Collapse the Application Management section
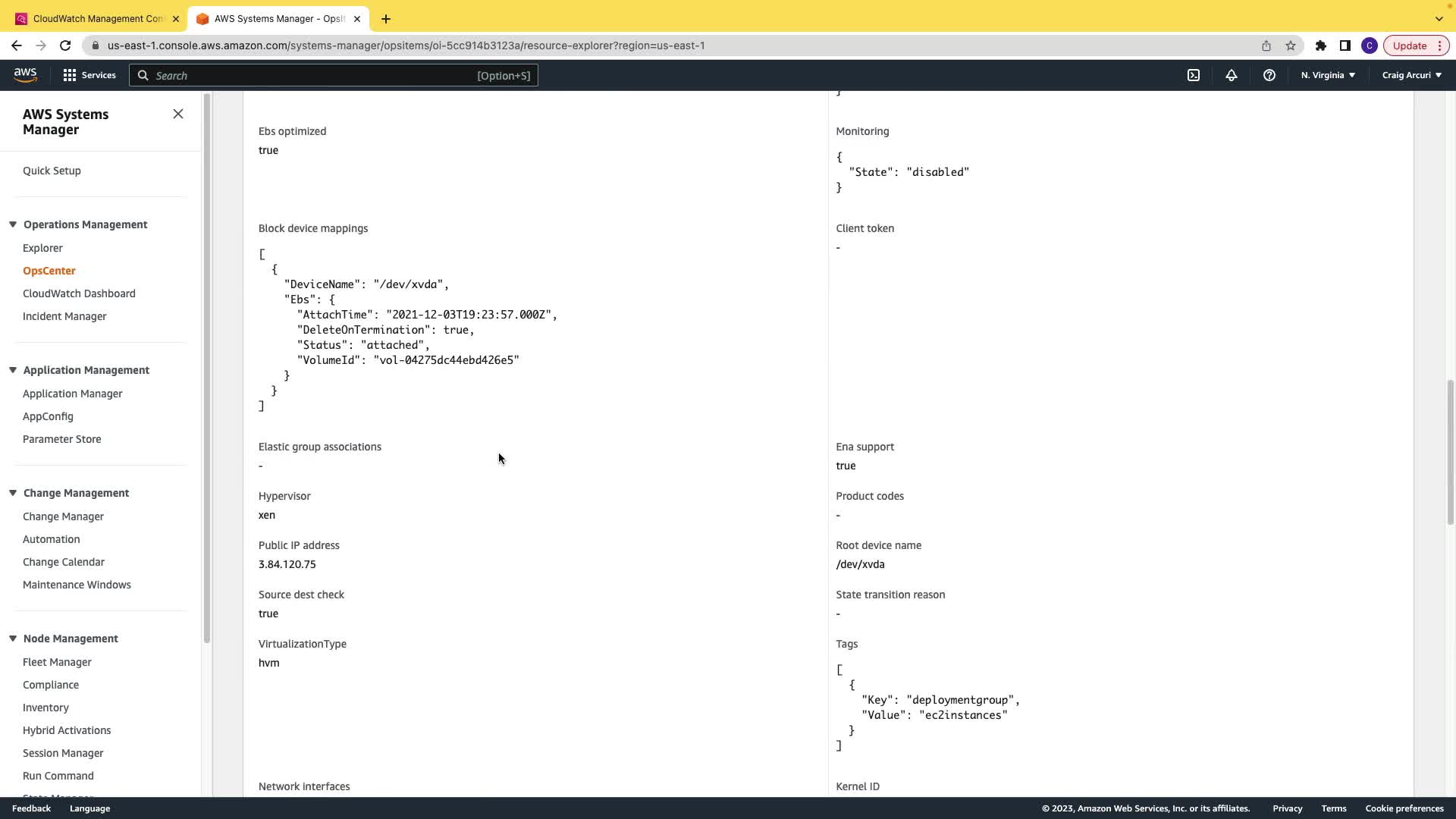Screen dimensions: 1456x819 point(13,370)
